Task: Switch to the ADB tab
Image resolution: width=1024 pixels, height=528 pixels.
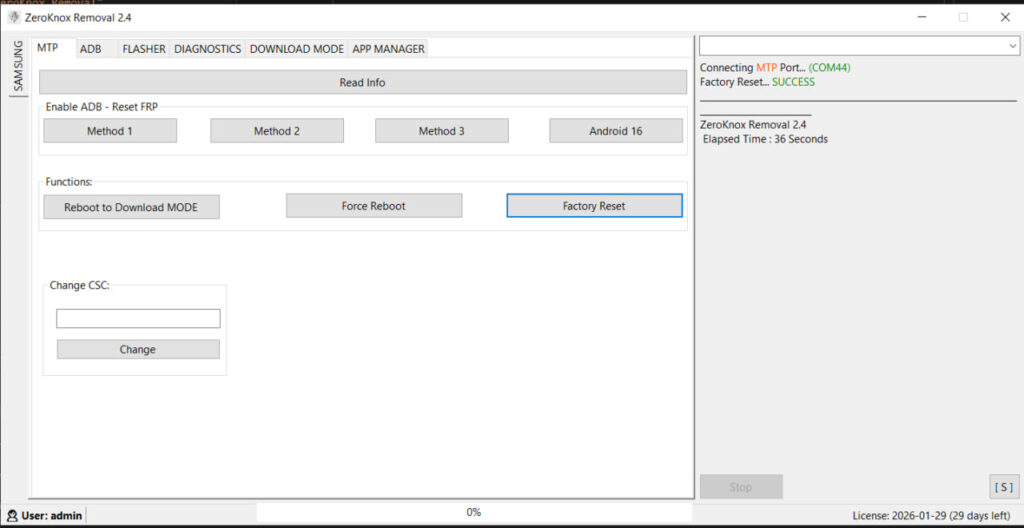Action: 91,49
